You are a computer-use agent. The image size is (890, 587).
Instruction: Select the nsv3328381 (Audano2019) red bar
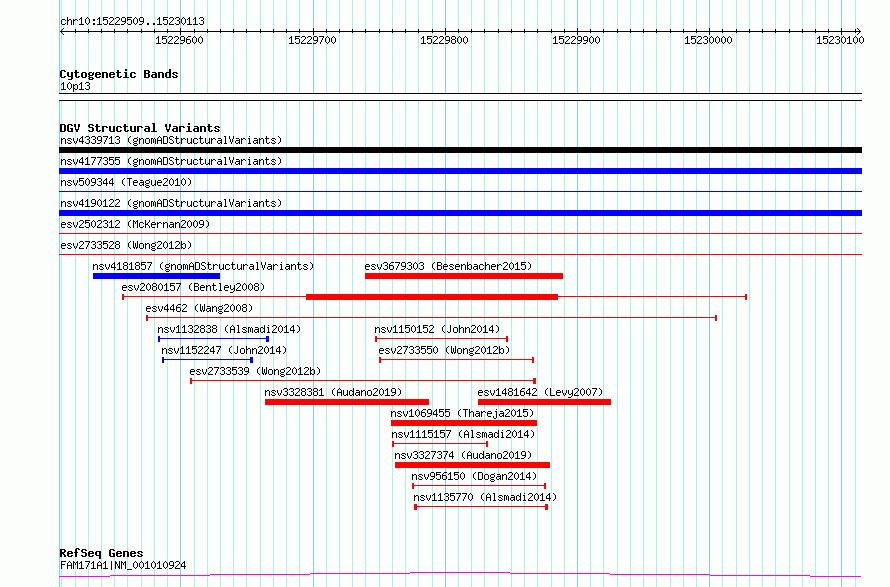[347, 402]
